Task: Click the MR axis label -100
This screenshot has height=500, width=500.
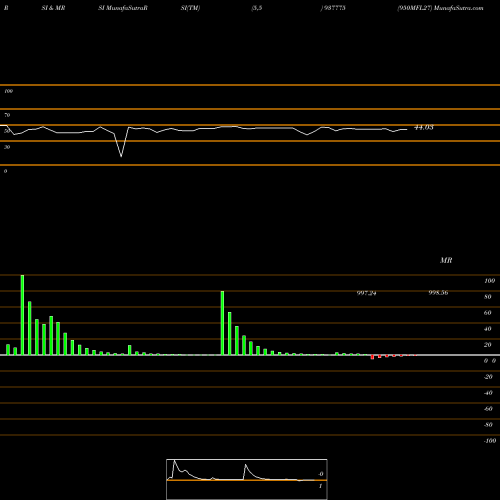Action: coord(490,441)
